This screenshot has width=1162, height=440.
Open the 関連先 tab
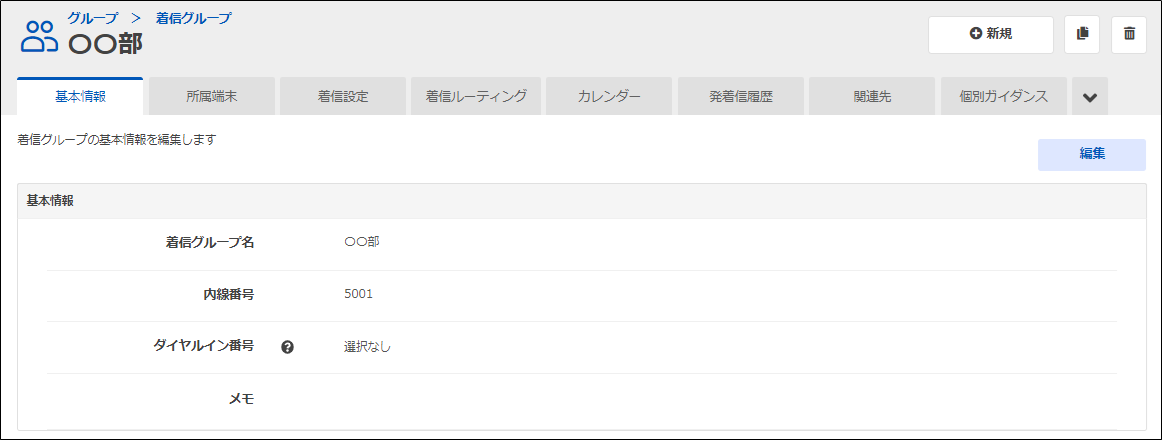872,96
